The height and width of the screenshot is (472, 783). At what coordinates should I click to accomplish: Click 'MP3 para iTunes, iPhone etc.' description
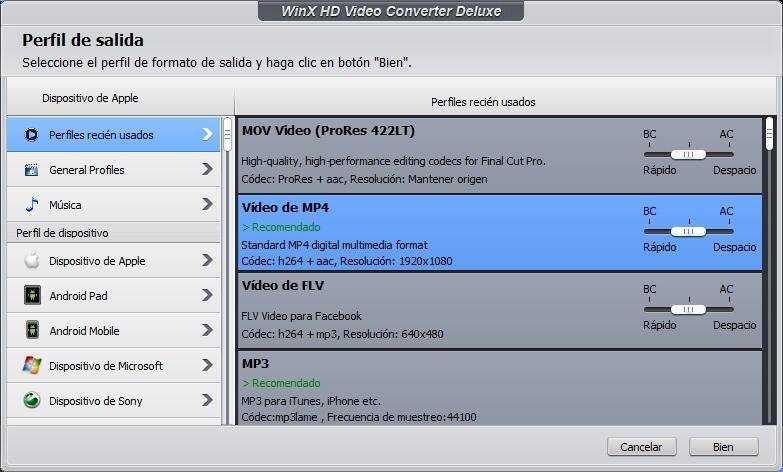tap(311, 401)
